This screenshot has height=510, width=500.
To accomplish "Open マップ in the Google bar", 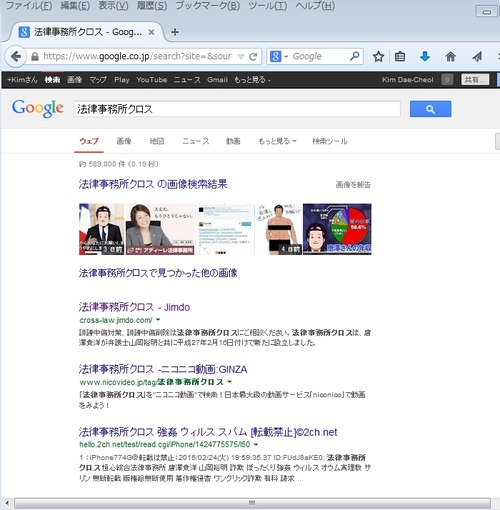I will click(x=98, y=80).
